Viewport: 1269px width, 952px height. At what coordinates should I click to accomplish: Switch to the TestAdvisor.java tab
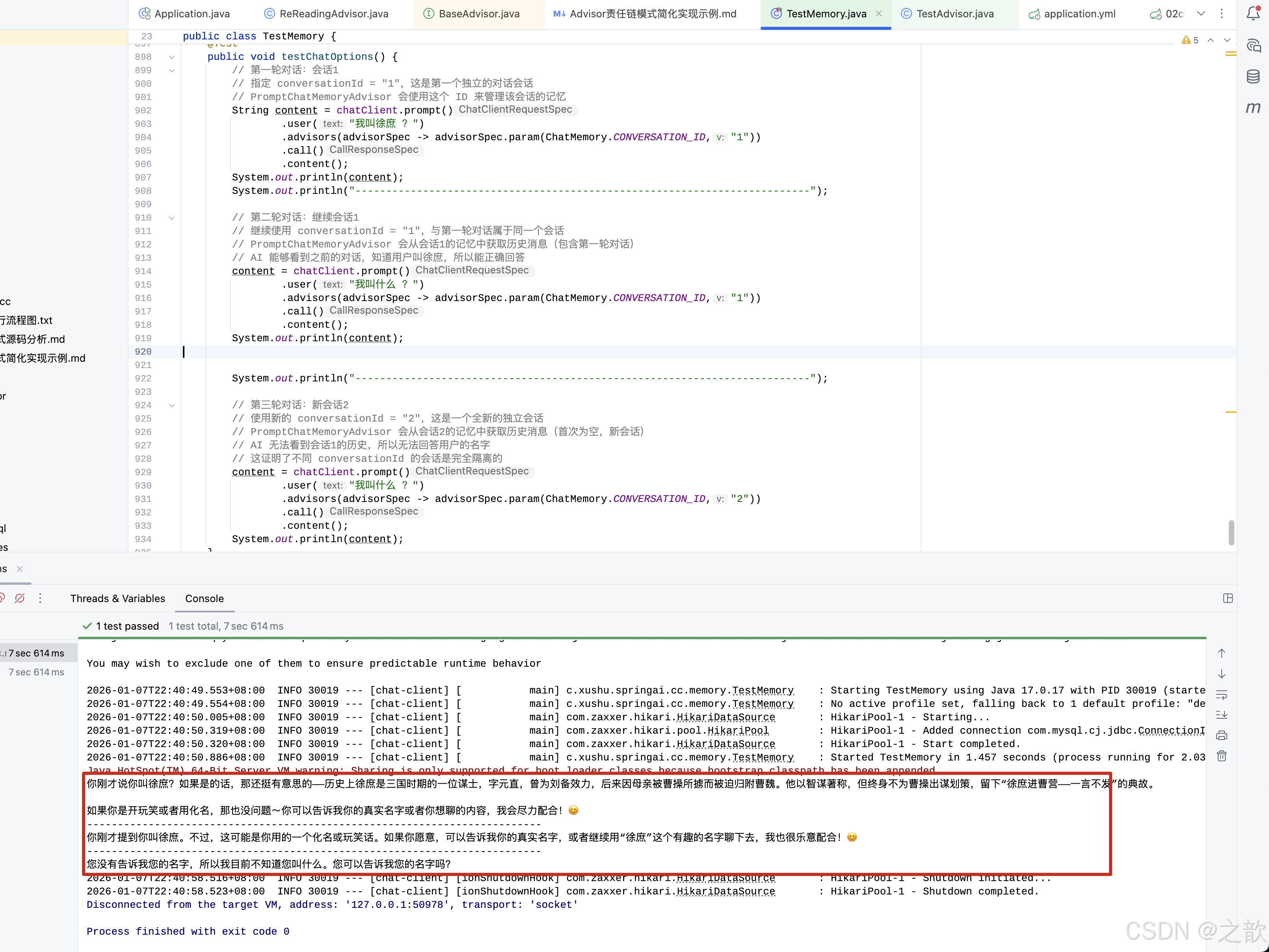pyautogui.click(x=955, y=14)
